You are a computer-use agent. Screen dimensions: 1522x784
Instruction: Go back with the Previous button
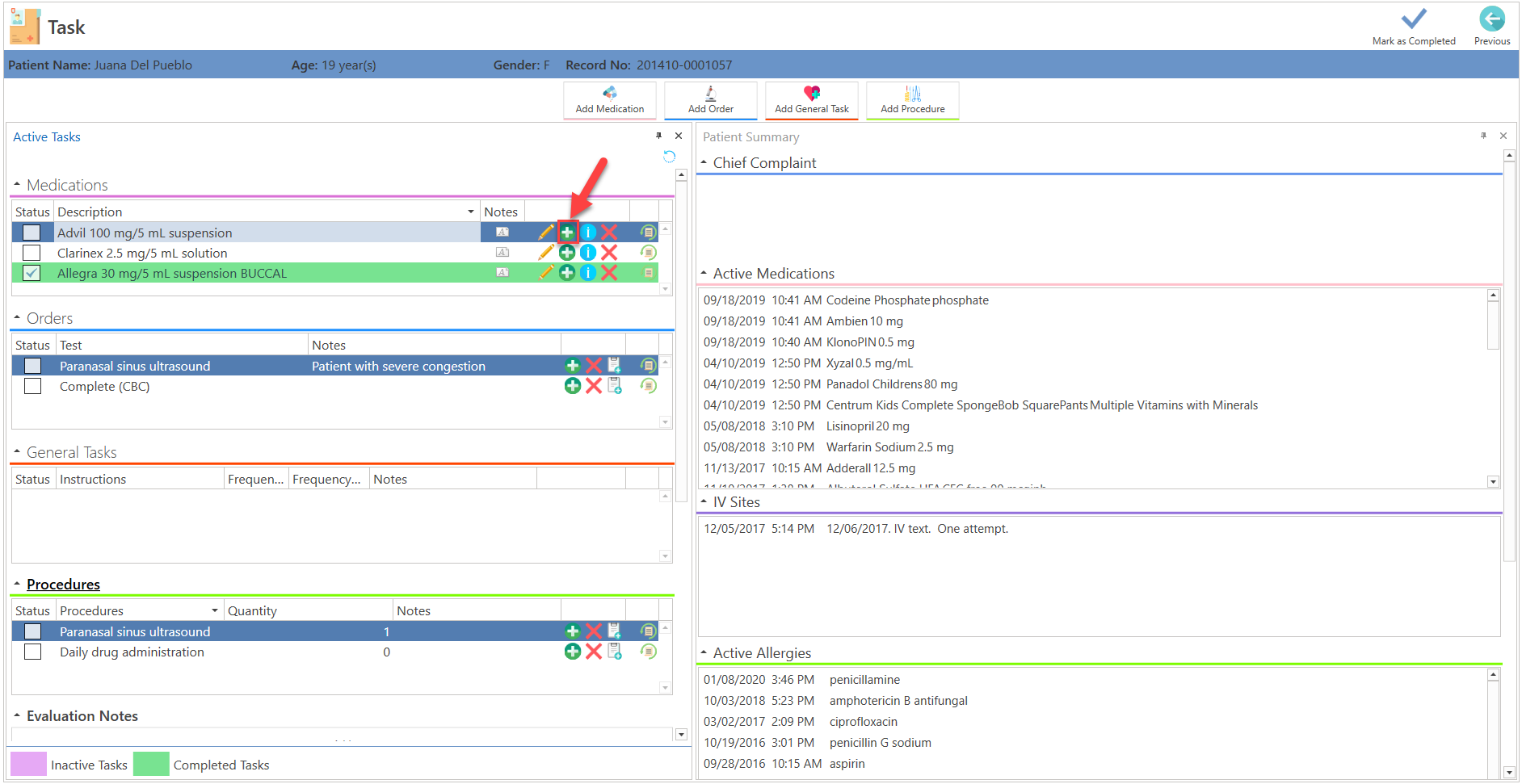click(1492, 26)
